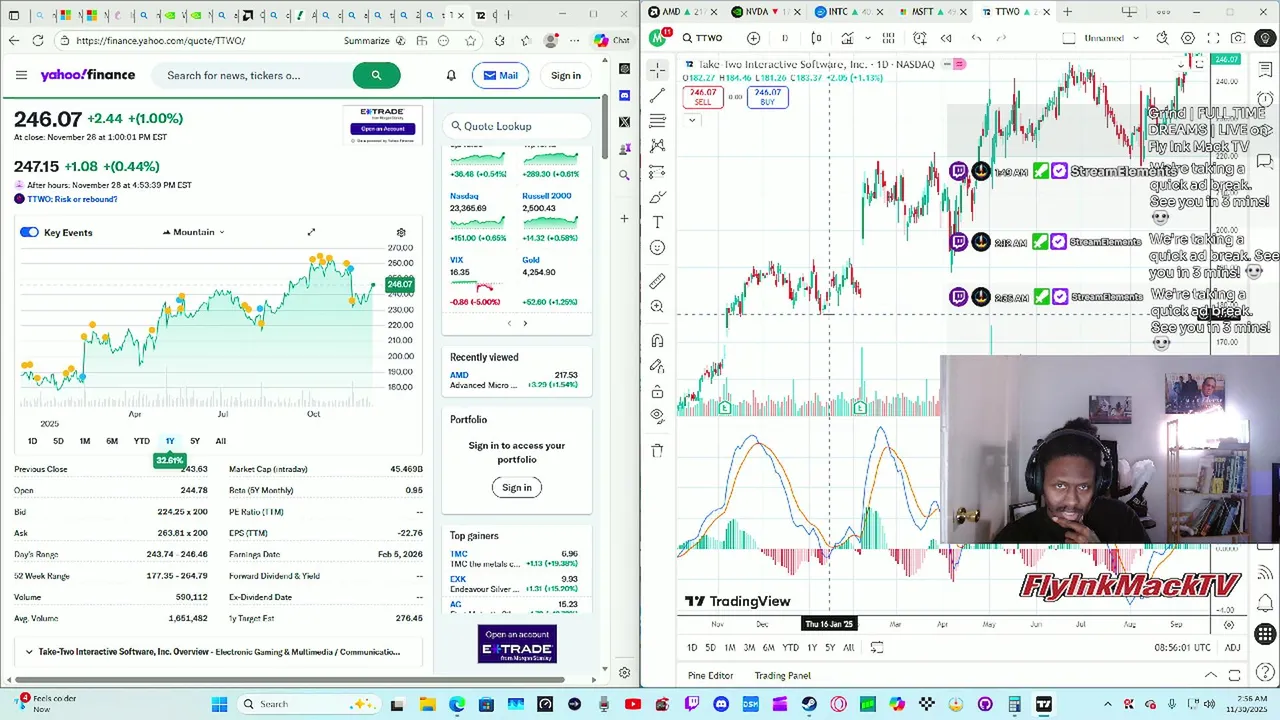
Task: Open the indicators button in TradingView
Action: point(847,38)
